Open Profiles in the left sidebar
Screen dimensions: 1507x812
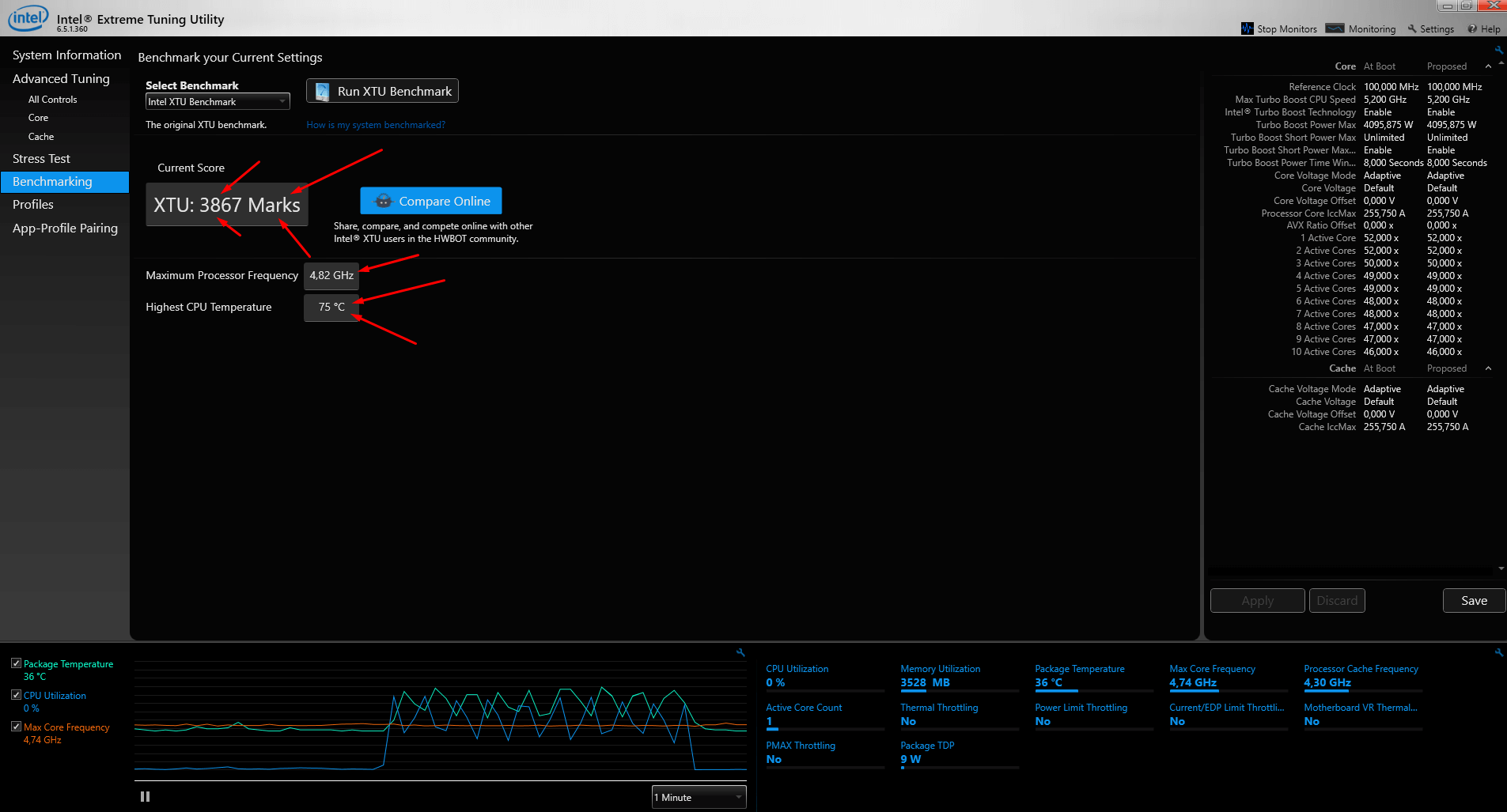tap(33, 205)
